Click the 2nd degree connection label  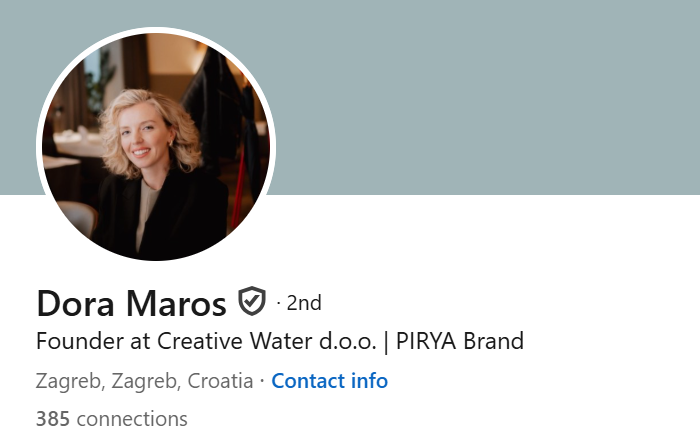click(x=304, y=302)
